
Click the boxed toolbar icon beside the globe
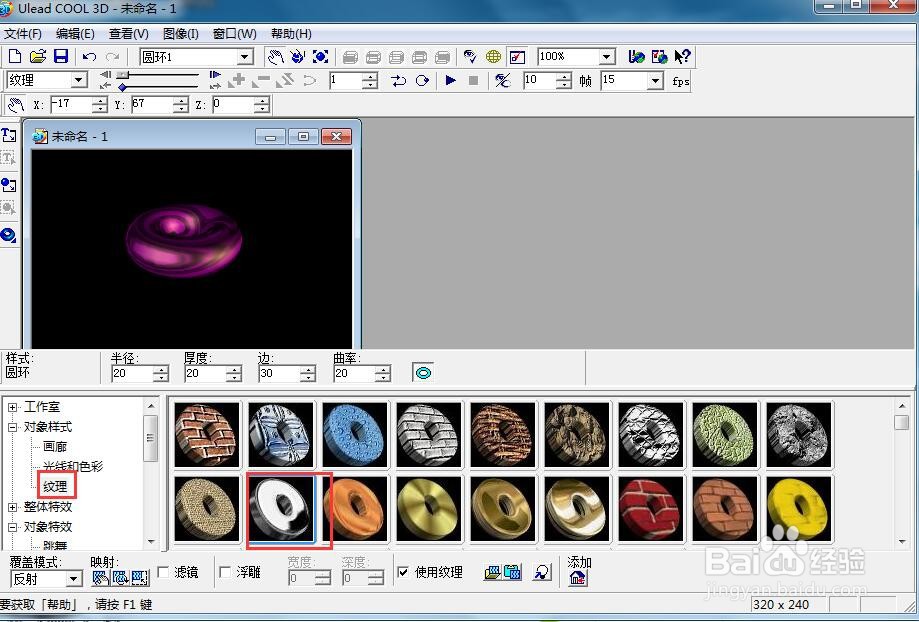click(x=517, y=57)
